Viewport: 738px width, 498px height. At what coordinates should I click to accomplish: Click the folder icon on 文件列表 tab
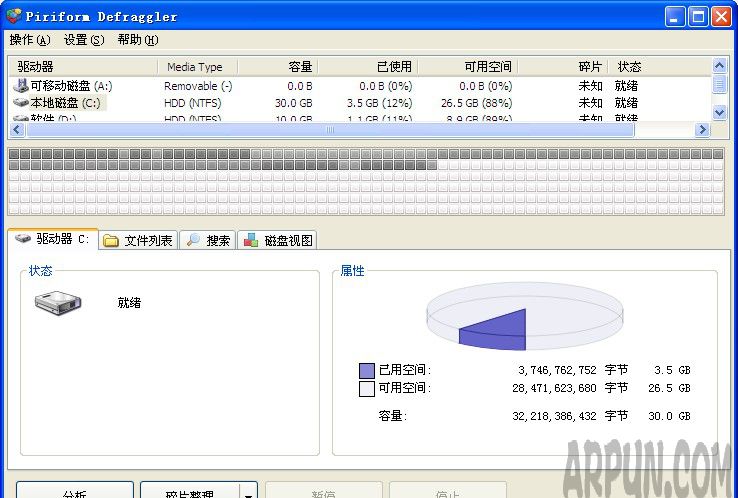coord(111,241)
